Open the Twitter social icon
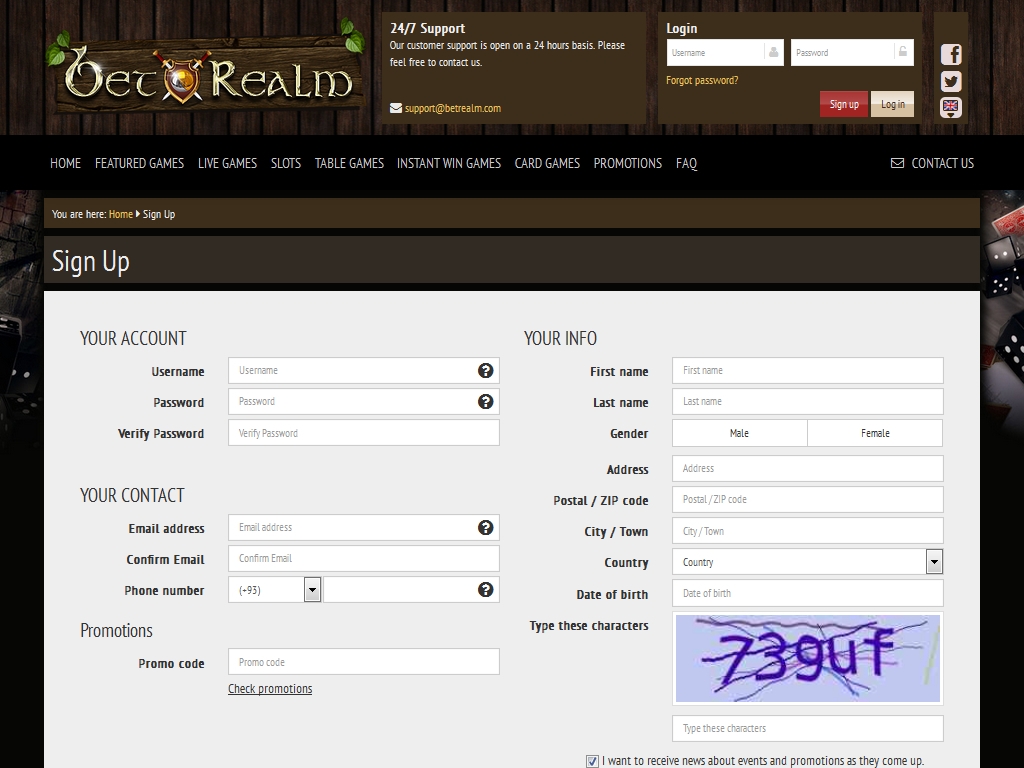1024x768 pixels. click(x=951, y=82)
